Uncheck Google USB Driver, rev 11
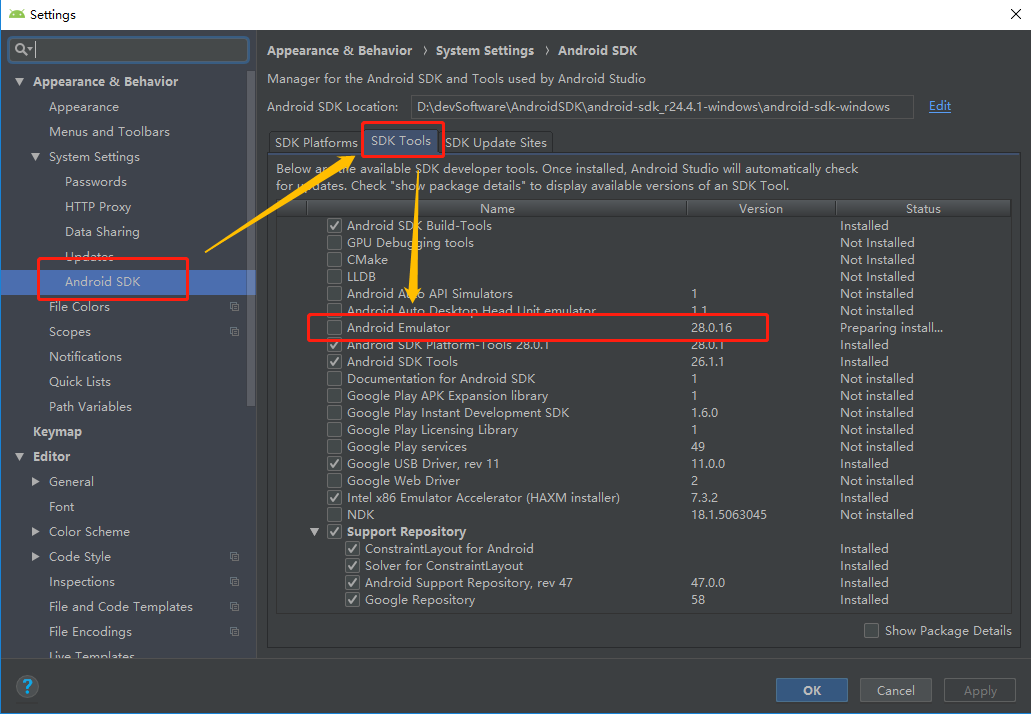 [335, 464]
